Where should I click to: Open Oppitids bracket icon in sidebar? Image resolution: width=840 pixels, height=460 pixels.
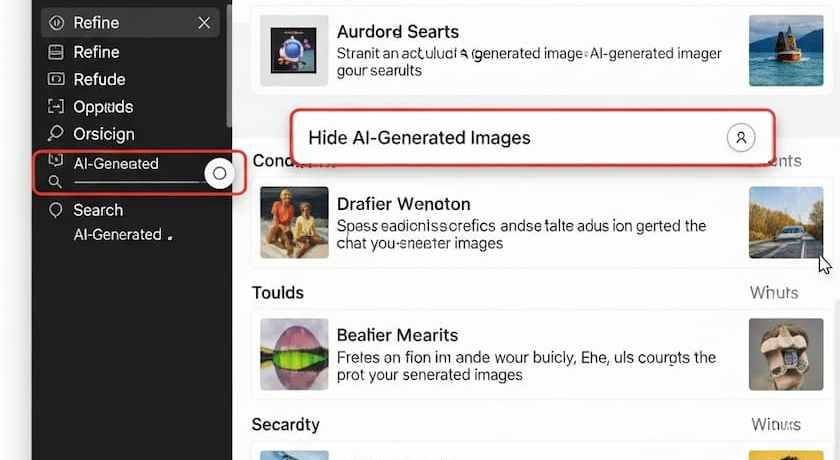(x=56, y=107)
